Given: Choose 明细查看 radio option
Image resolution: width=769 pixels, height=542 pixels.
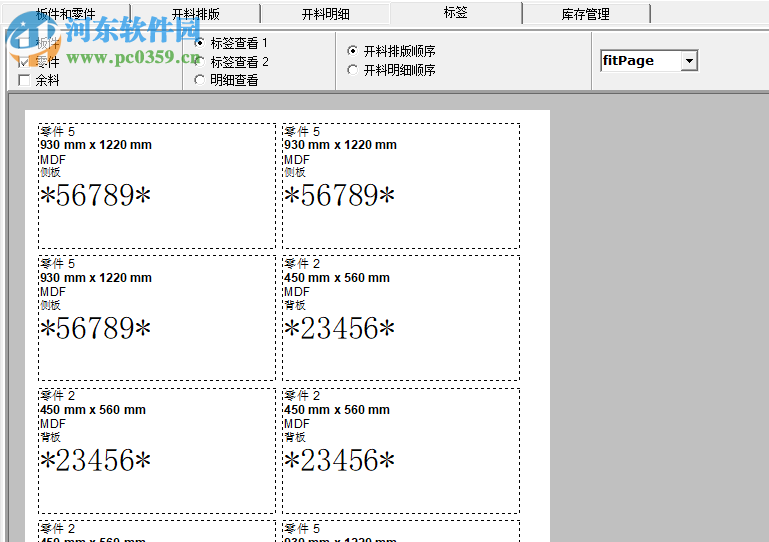Looking at the screenshot, I should [200, 80].
